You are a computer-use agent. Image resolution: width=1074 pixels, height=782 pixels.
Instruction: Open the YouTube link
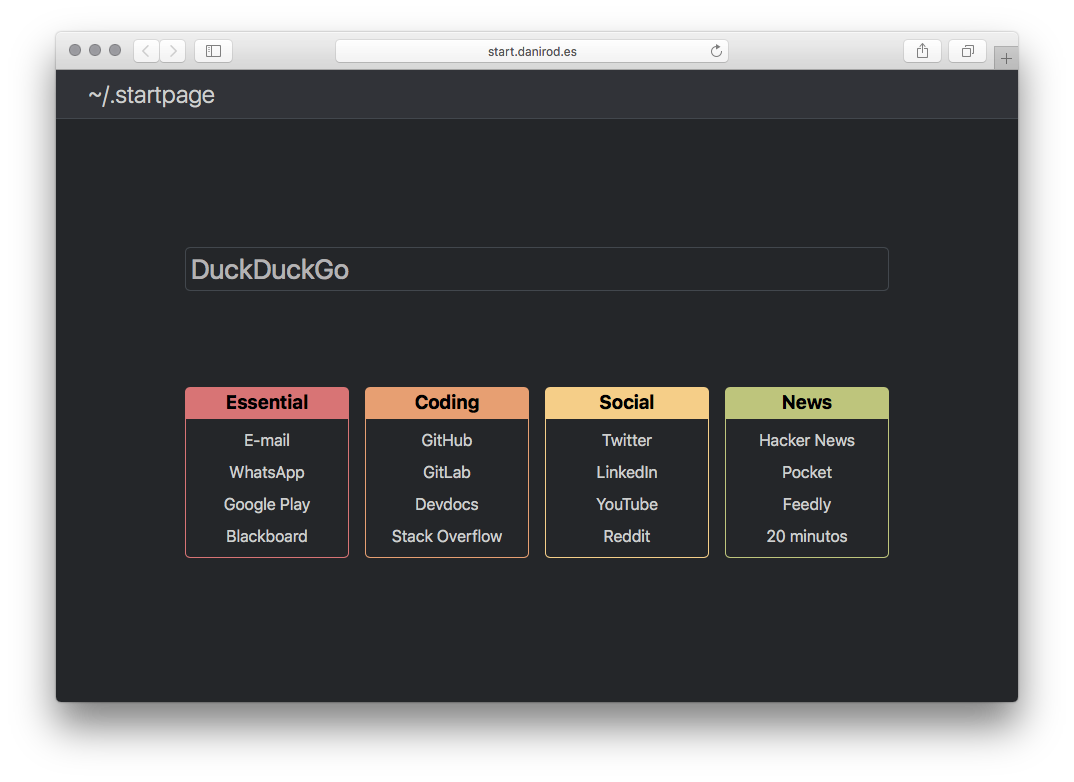627,505
